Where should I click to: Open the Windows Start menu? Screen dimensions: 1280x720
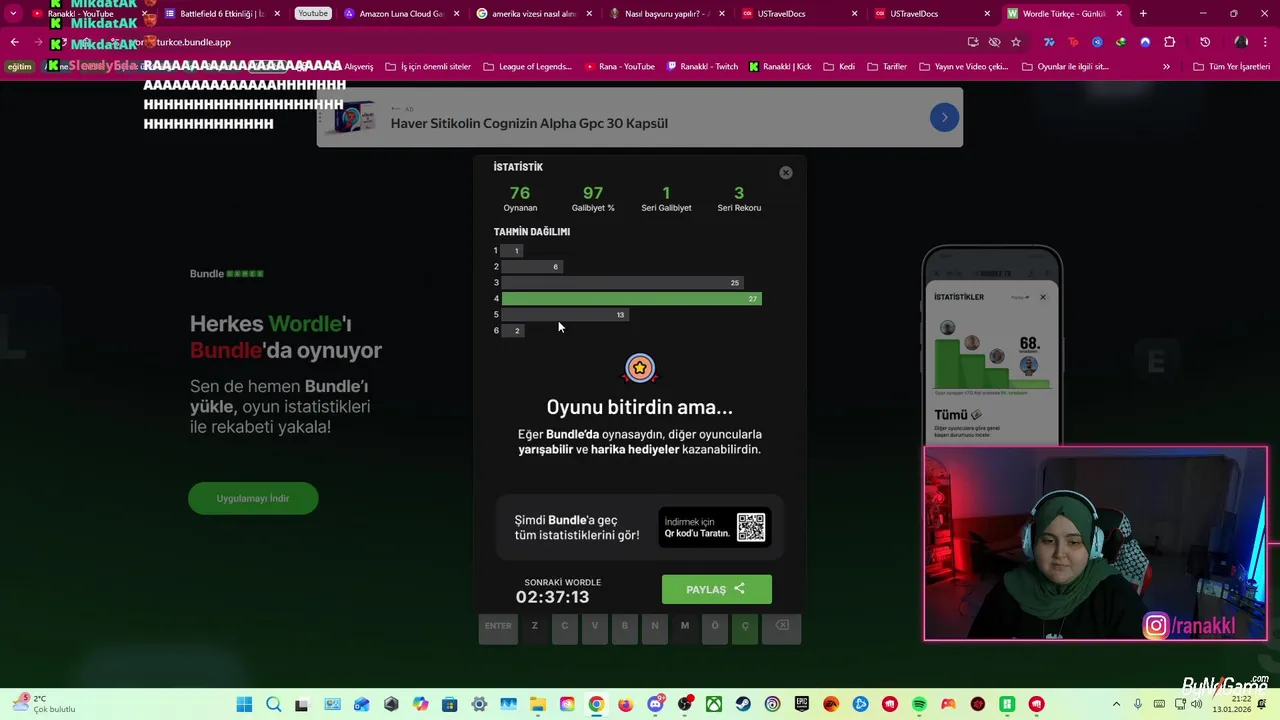click(x=244, y=705)
